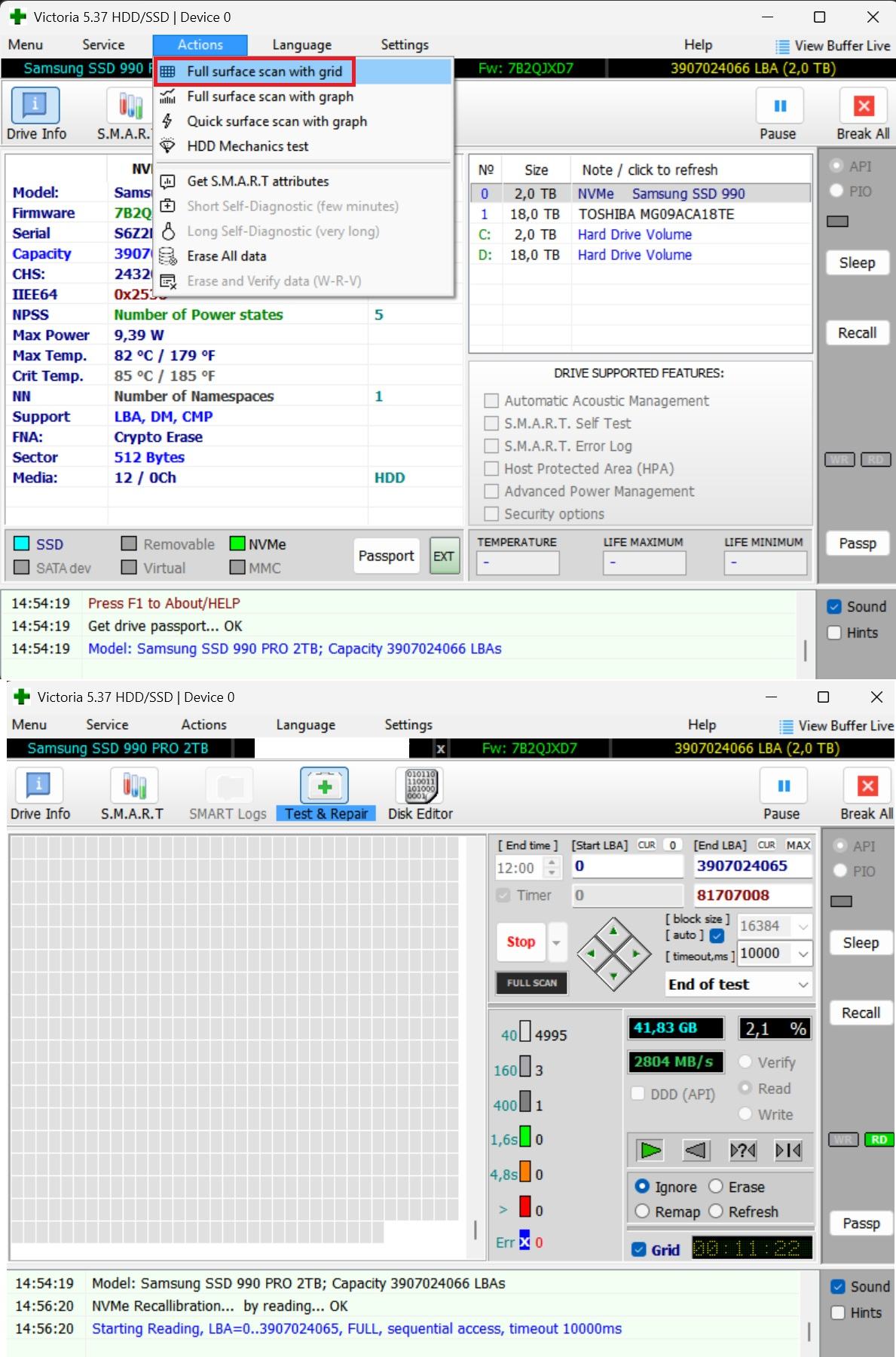The width and height of the screenshot is (896, 1357).
Task: Adjust the End time spinner arrows
Action: (552, 868)
